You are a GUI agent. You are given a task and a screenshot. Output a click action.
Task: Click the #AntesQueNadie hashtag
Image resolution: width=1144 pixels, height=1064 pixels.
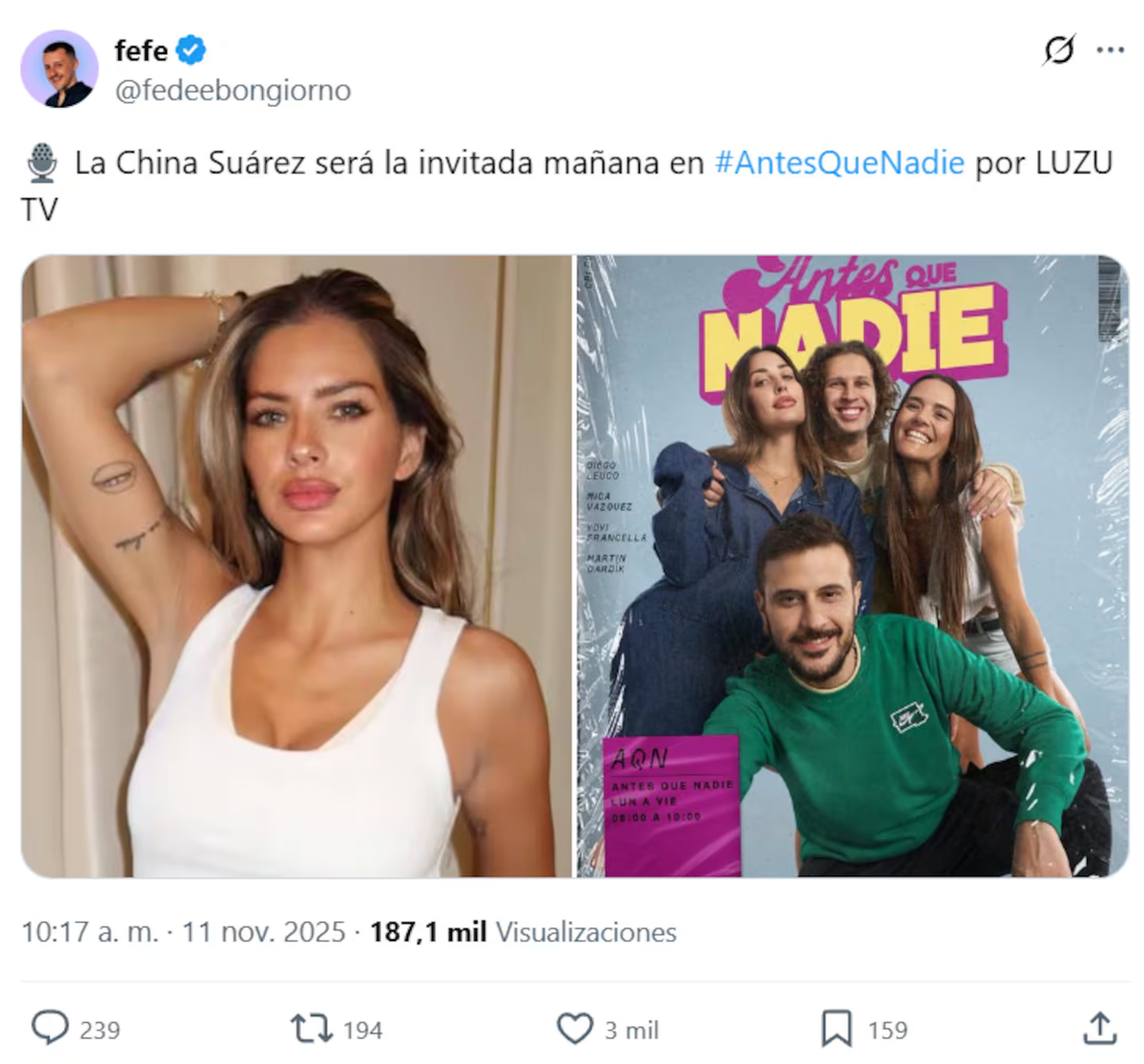click(839, 163)
